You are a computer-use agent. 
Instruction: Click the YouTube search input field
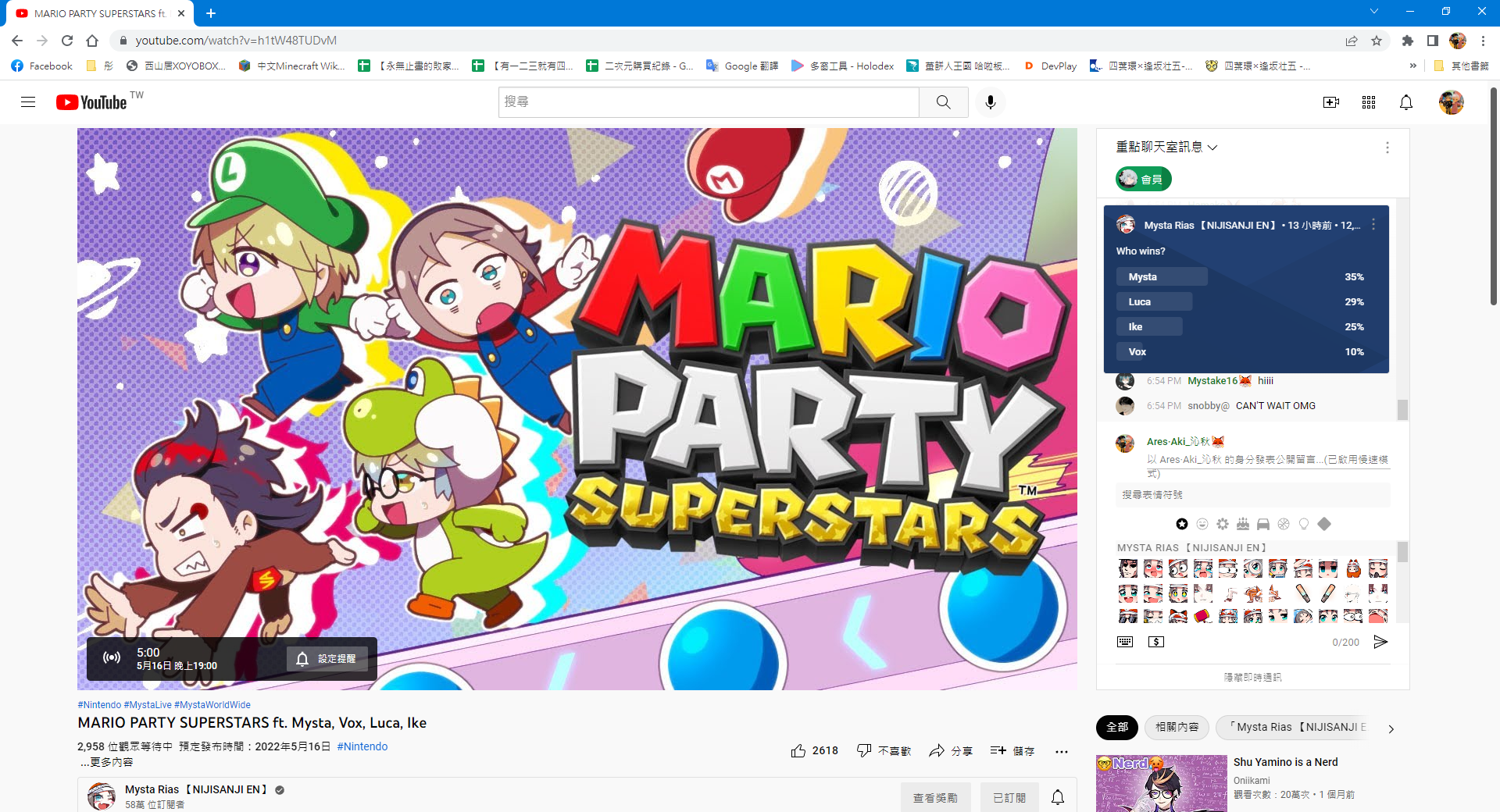pos(709,102)
